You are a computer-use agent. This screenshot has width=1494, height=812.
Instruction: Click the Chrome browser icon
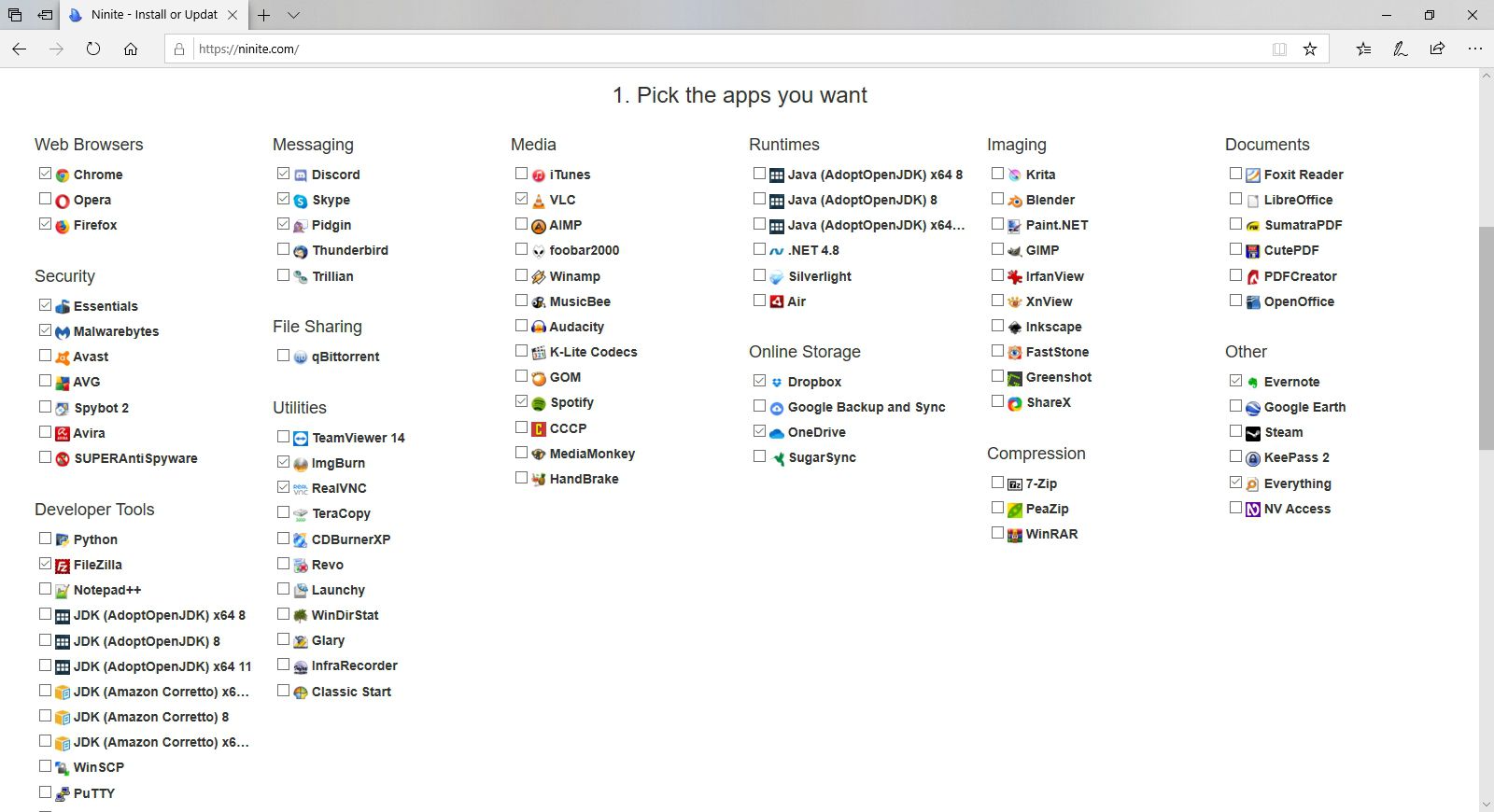(63, 175)
